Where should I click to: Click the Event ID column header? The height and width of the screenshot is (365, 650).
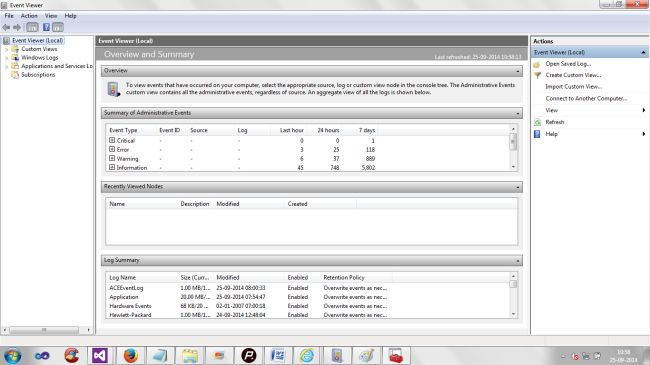pyautogui.click(x=171, y=130)
